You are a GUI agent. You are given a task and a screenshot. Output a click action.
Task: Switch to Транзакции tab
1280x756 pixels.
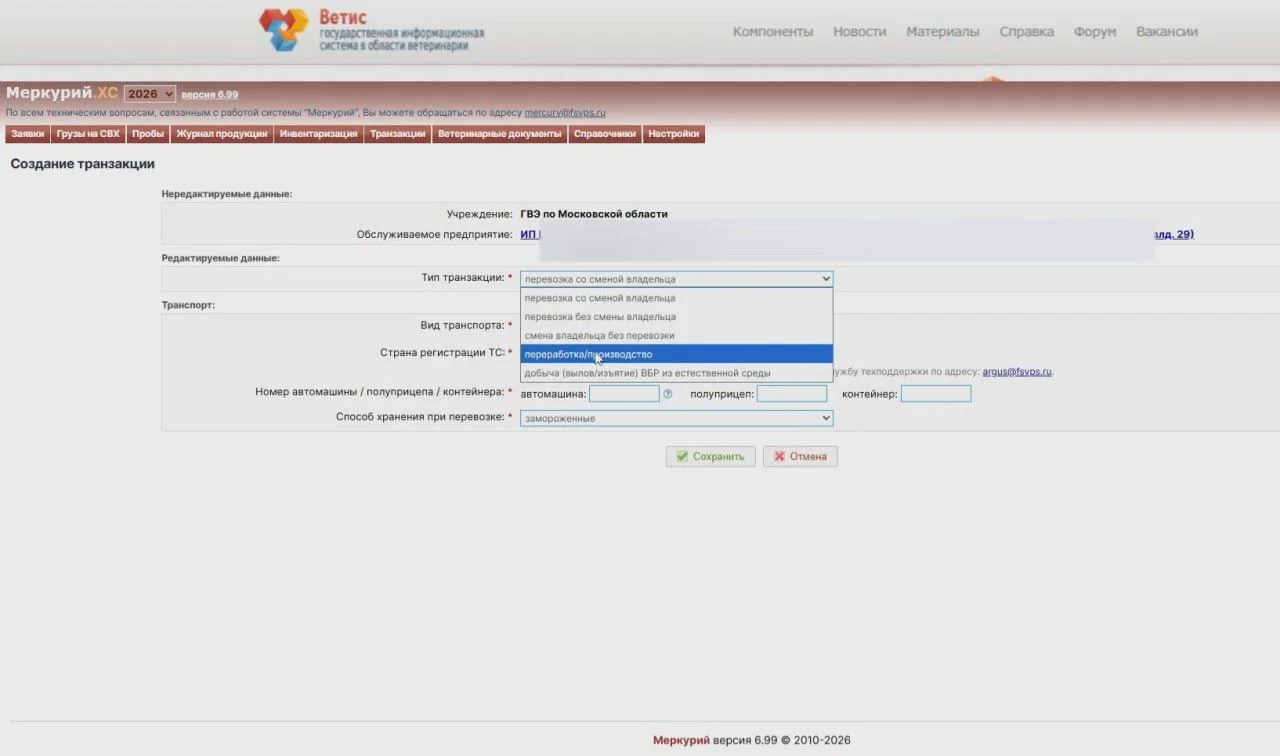pyautogui.click(x=397, y=134)
